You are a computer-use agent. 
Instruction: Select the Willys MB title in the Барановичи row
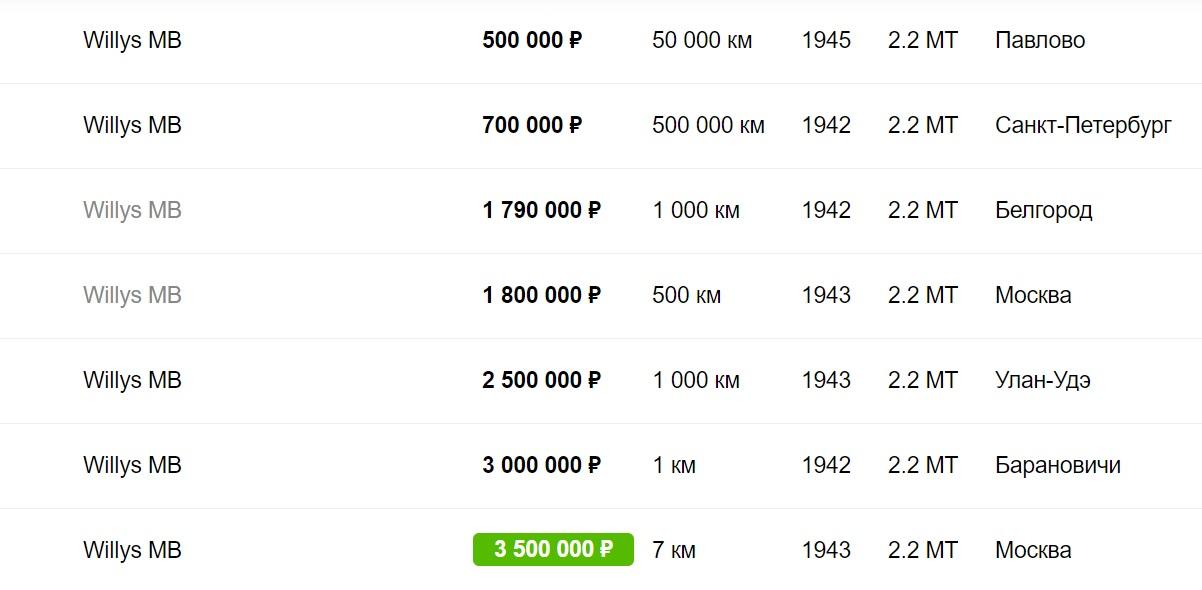tap(132, 466)
